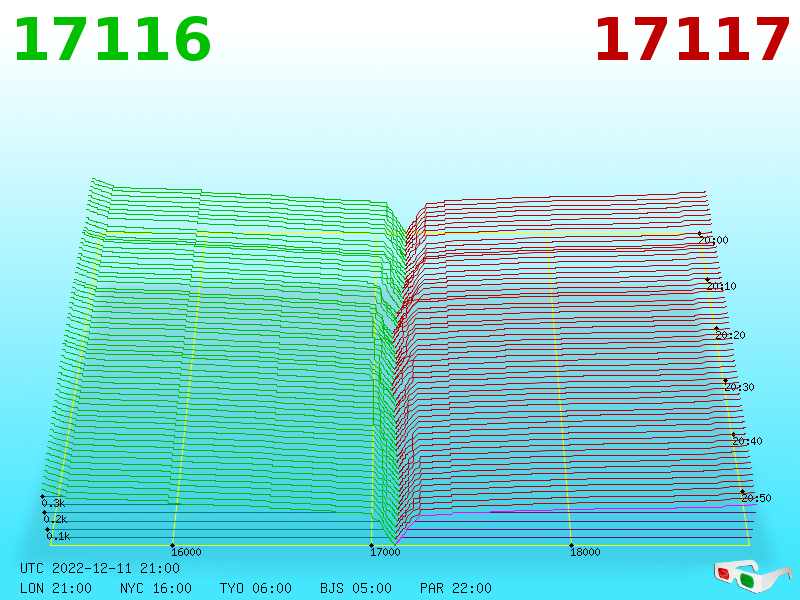Click the NYC 16:00 time
Image resolution: width=800 pixels, height=600 pixels.
tap(156, 588)
